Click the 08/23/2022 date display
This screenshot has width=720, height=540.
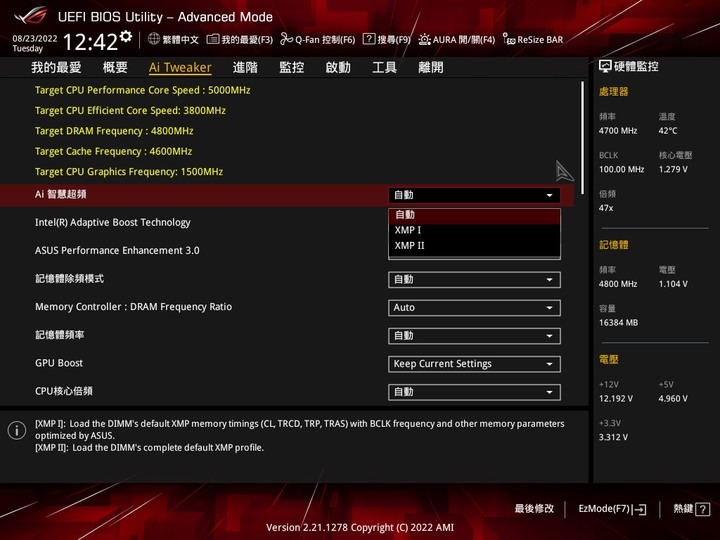[34, 39]
